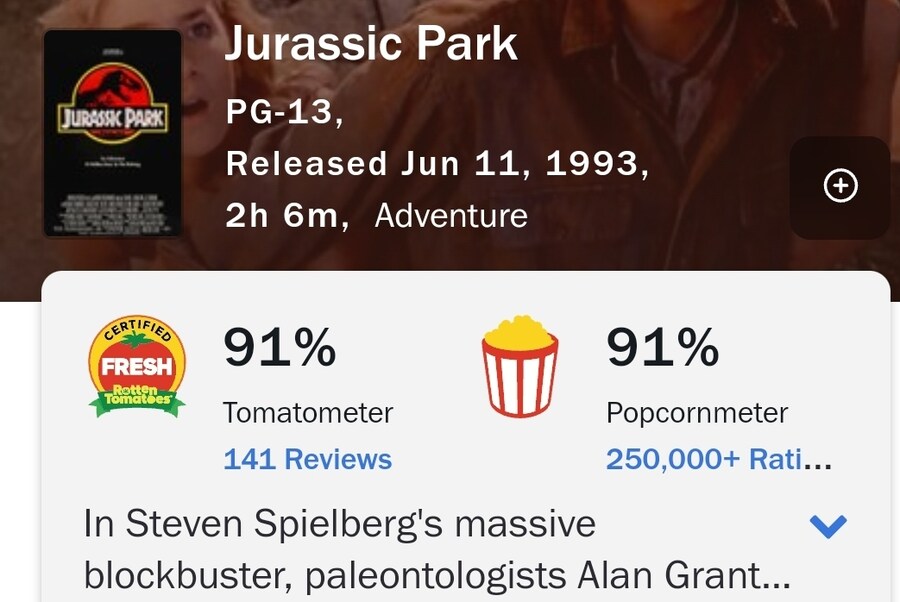900x602 pixels.
Task: Expand the synopsis with the blue chevron
Action: (x=828, y=526)
